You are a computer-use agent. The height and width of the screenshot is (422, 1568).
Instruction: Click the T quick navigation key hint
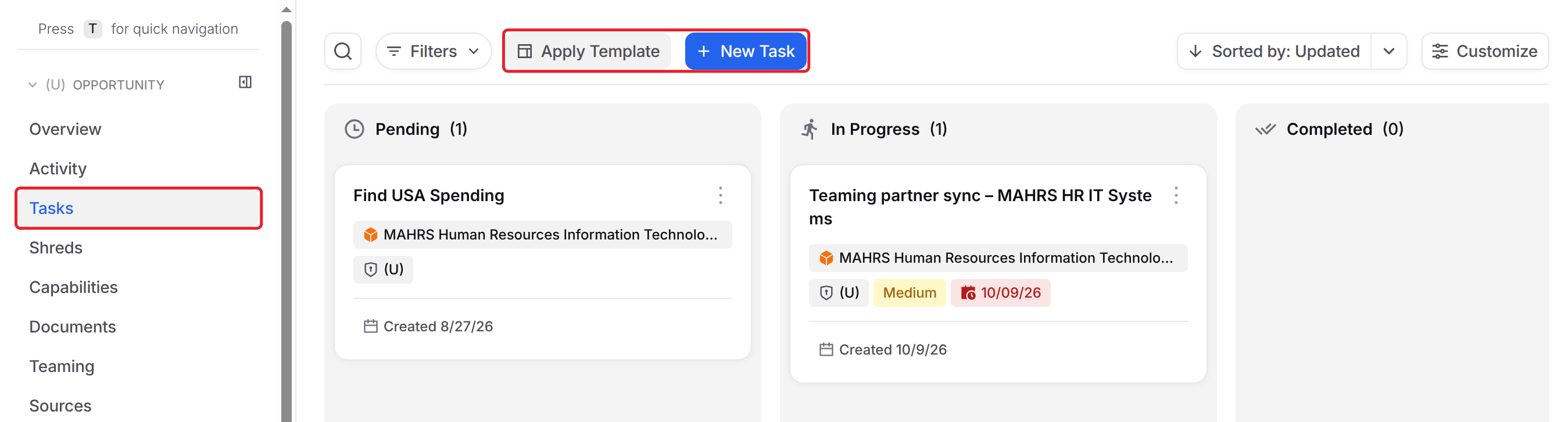[x=92, y=28]
